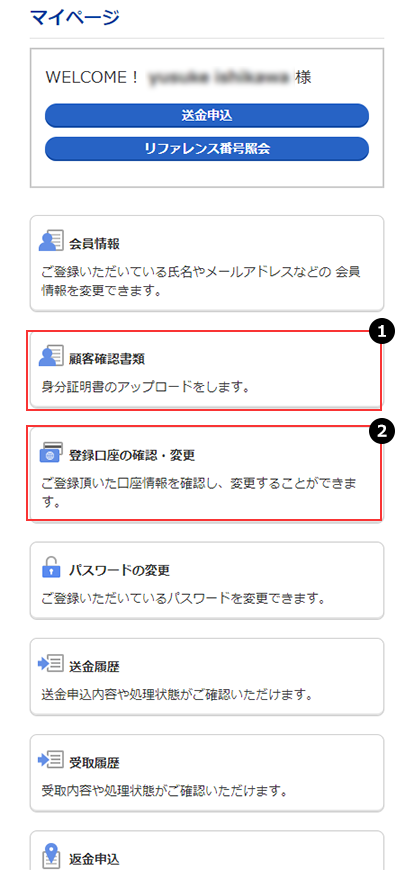The width and height of the screenshot is (414, 870).
Task: Click the マイページ page heading
Action: pyautogui.click(x=74, y=17)
